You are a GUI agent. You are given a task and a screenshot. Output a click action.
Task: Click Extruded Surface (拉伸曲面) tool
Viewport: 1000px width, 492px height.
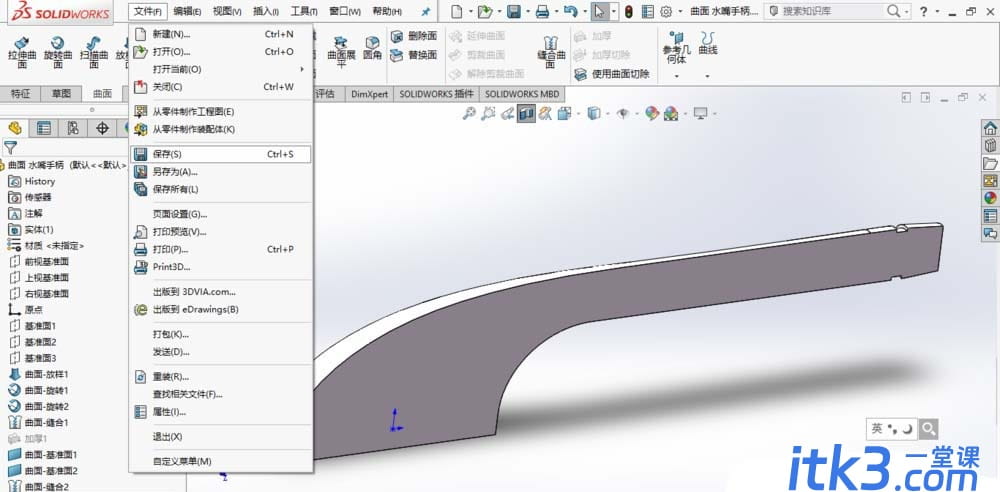click(x=22, y=52)
